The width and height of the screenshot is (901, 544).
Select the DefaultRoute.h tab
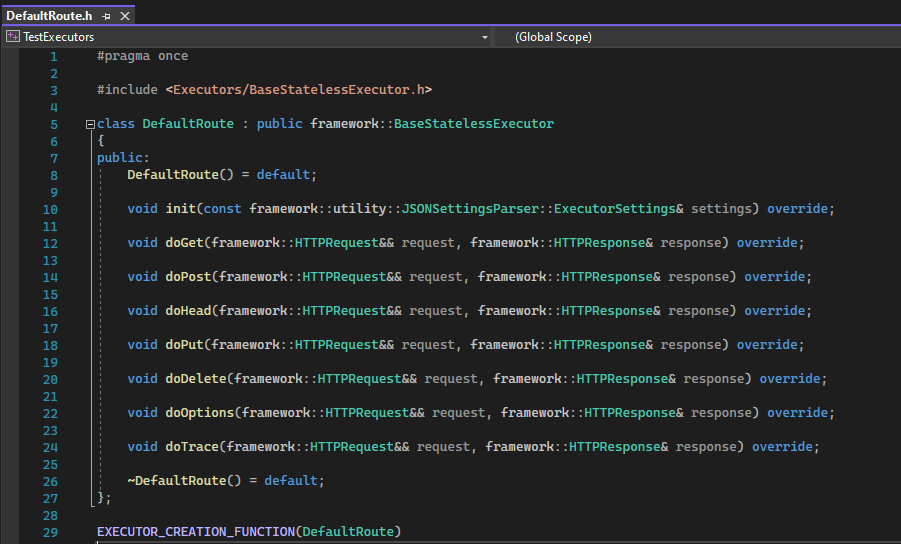(49, 16)
